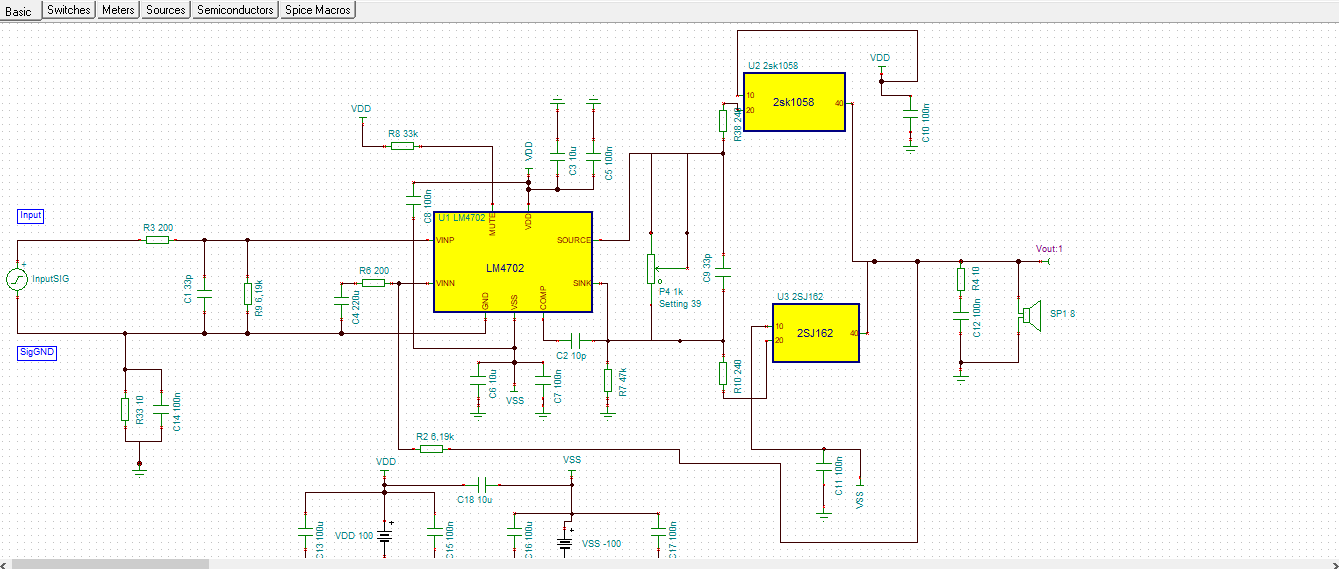Select resistor R4 10

tap(961, 278)
